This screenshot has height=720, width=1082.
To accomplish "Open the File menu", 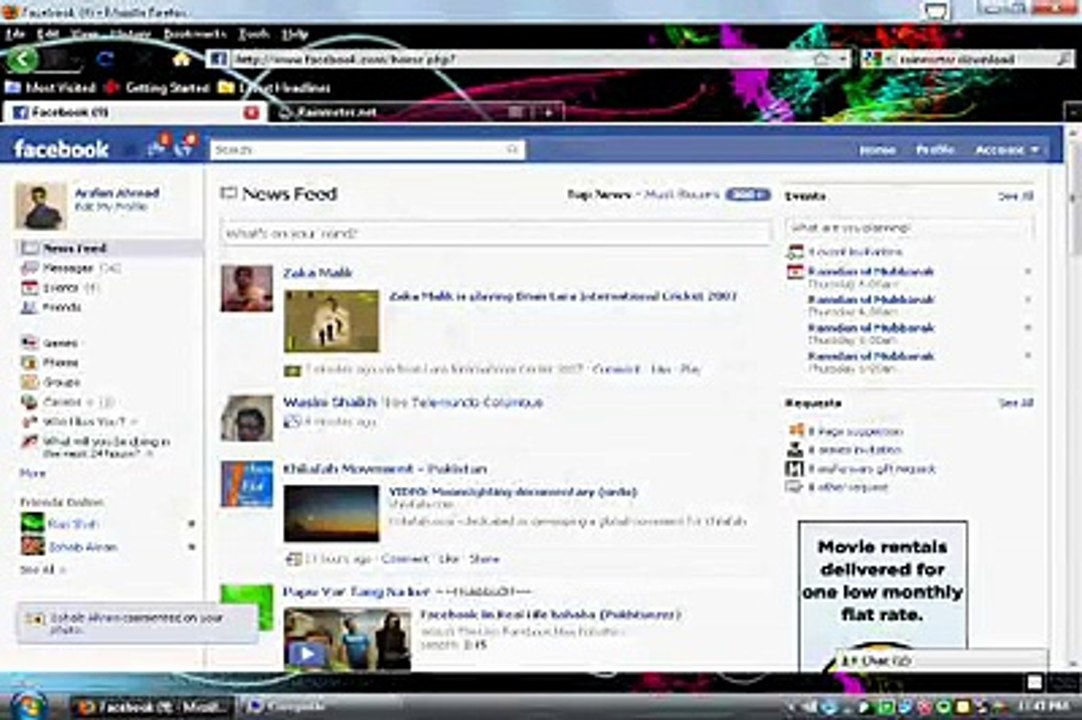I will point(15,34).
